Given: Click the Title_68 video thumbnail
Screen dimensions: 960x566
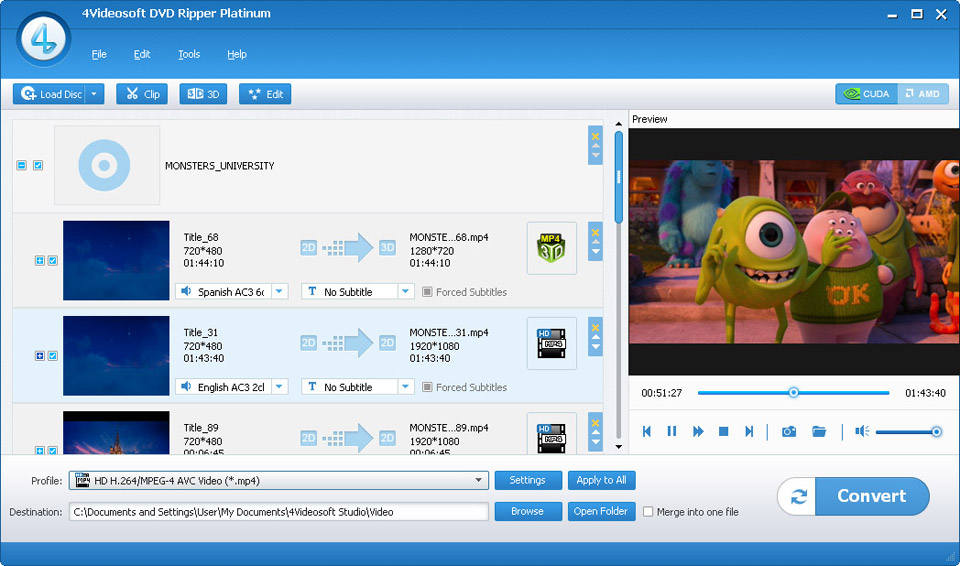Looking at the screenshot, I should point(116,260).
